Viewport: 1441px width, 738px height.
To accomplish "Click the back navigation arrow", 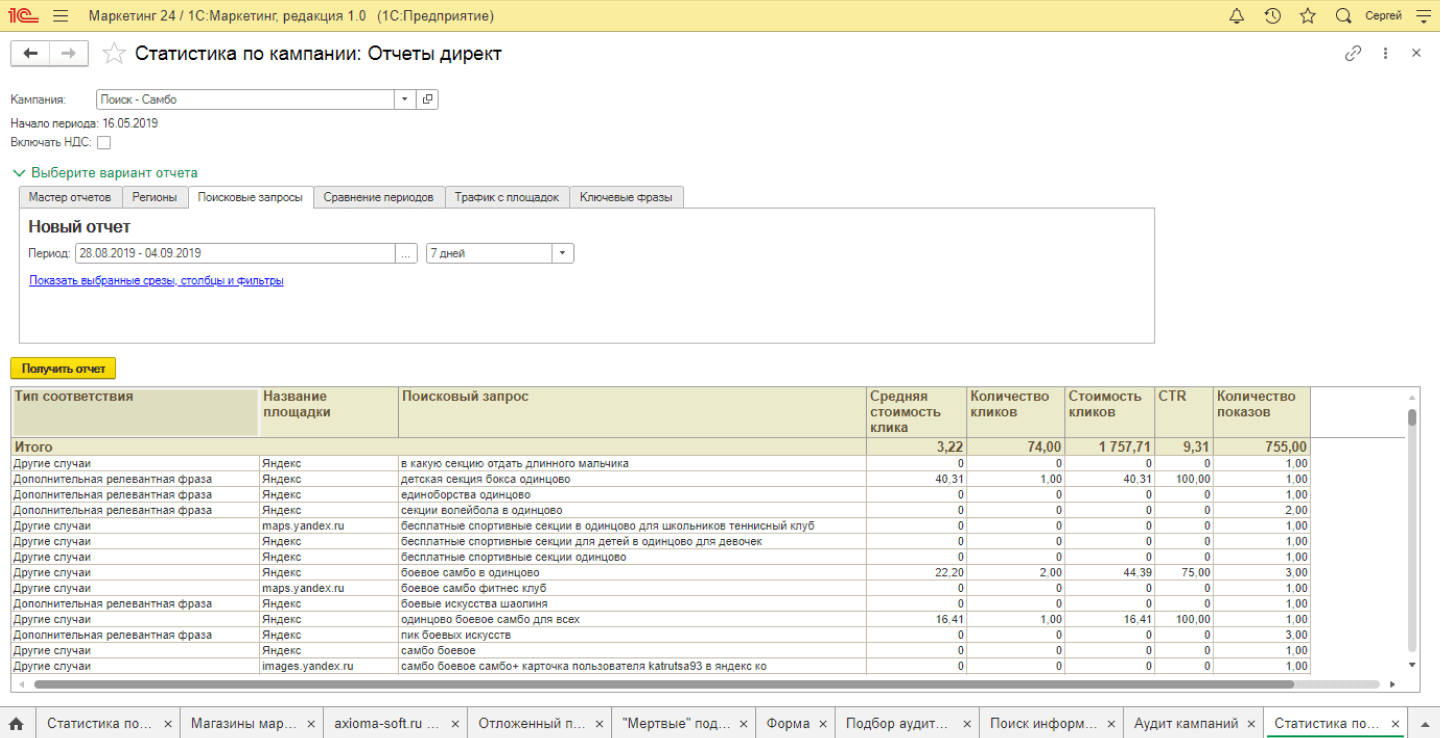I will click(30, 54).
